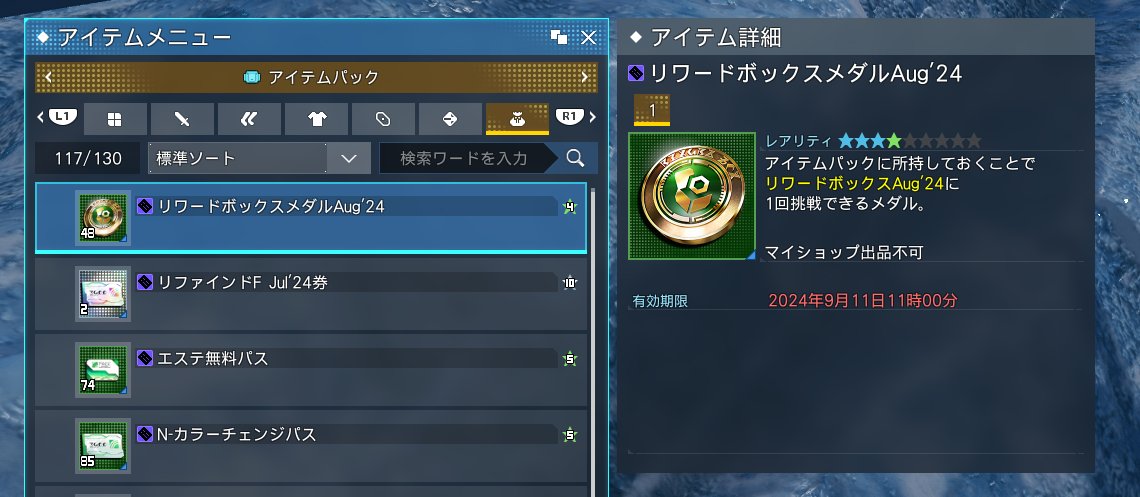Cycle category right with R1 button
The height and width of the screenshot is (497, 1140).
[x=570, y=117]
